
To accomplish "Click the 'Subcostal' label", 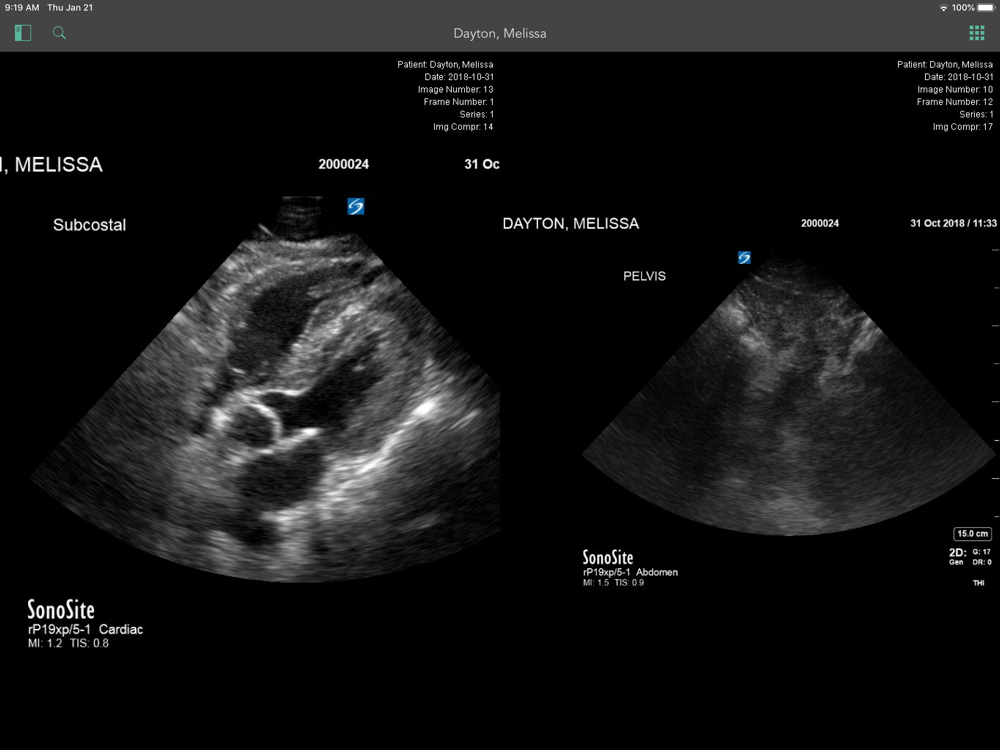I will [x=89, y=224].
